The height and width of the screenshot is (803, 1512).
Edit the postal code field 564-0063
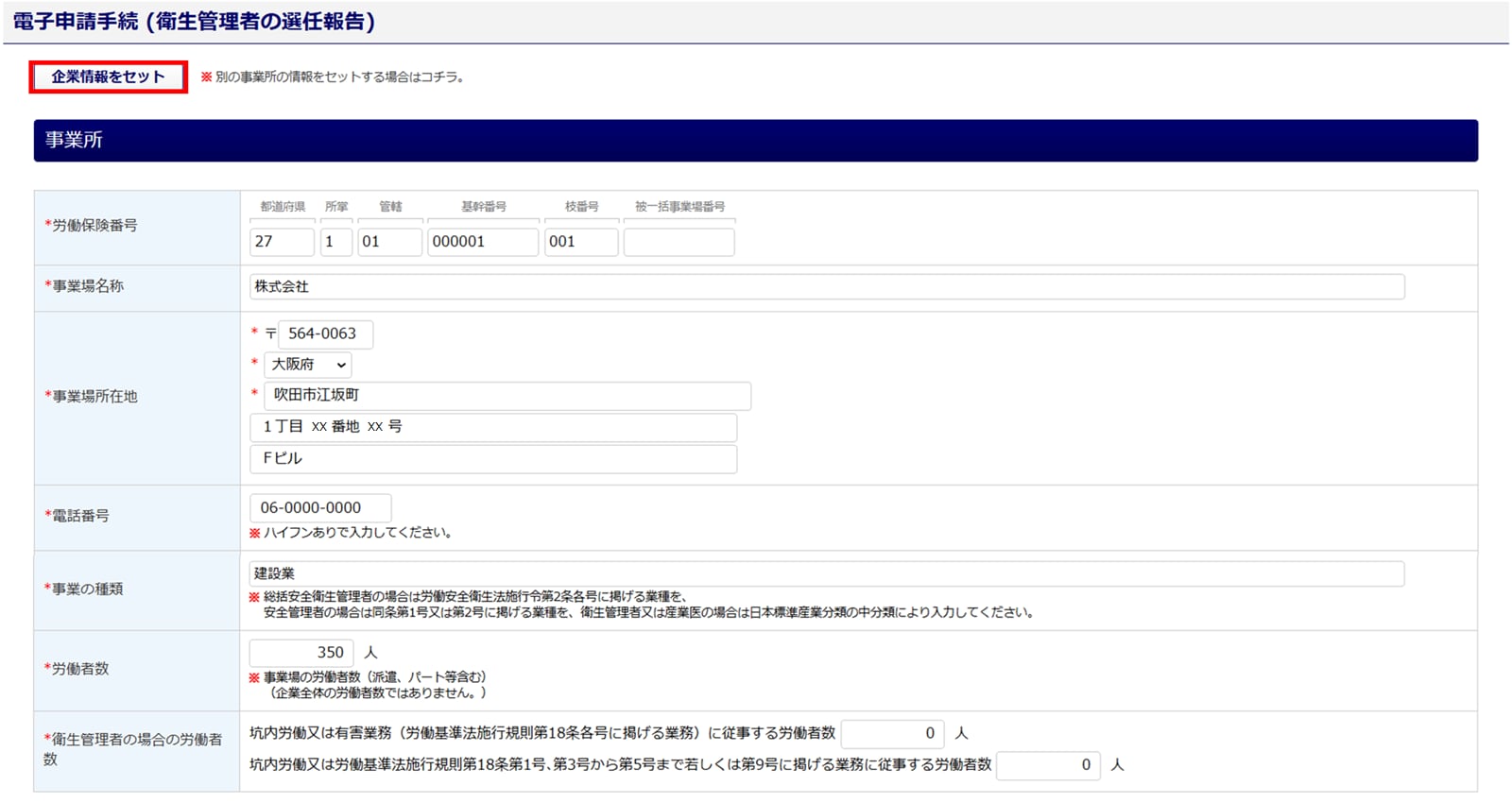coord(325,334)
